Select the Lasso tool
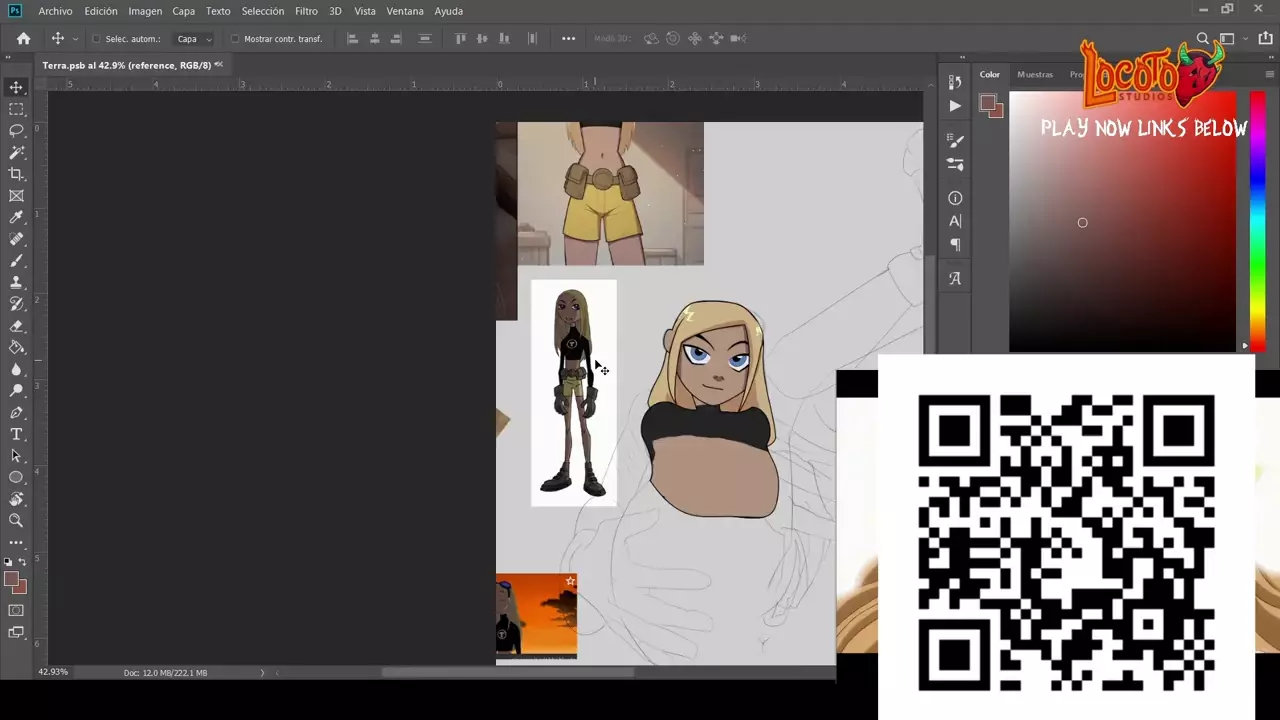The image size is (1280, 720). point(16,131)
